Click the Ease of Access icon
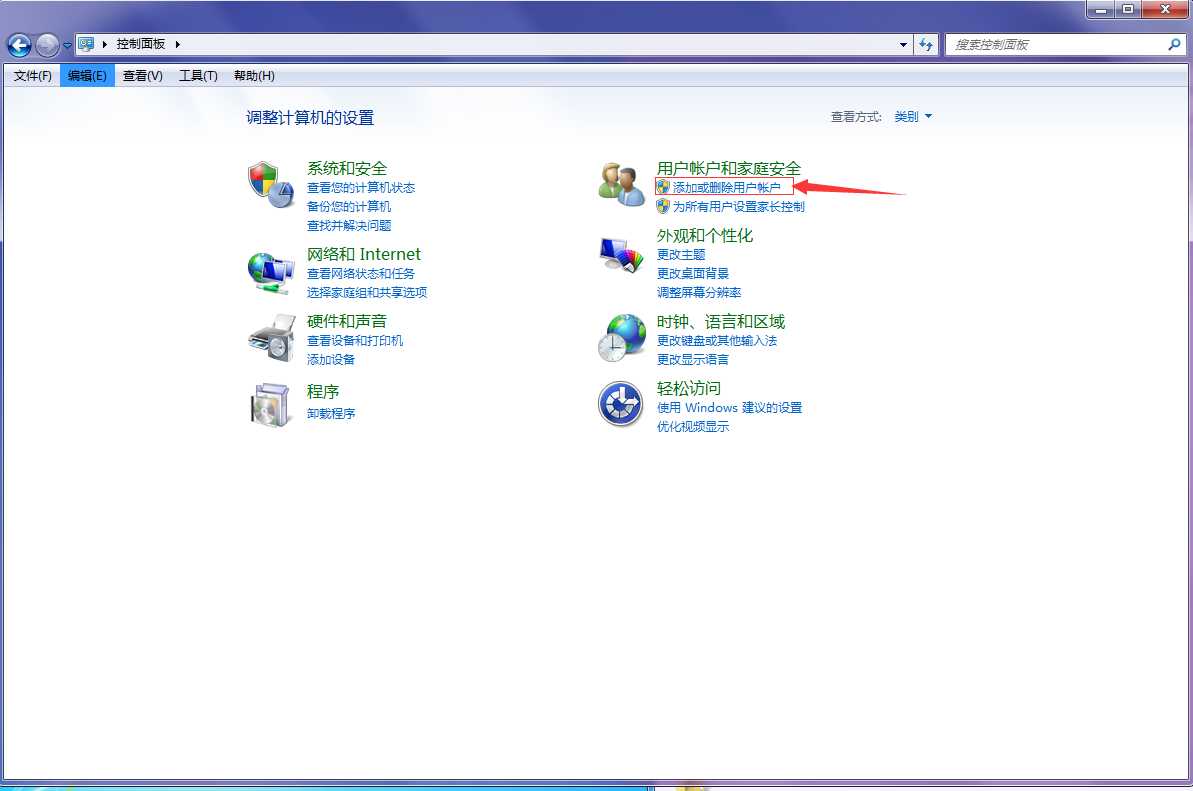The width and height of the screenshot is (1193, 791). [621, 404]
